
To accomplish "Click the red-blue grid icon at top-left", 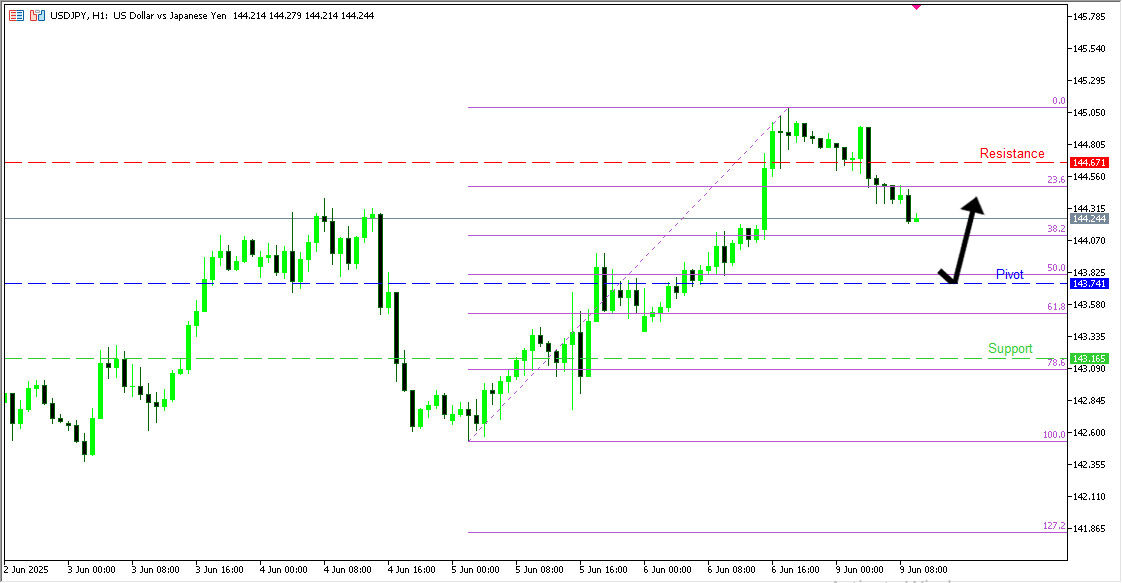I will 16,17.
